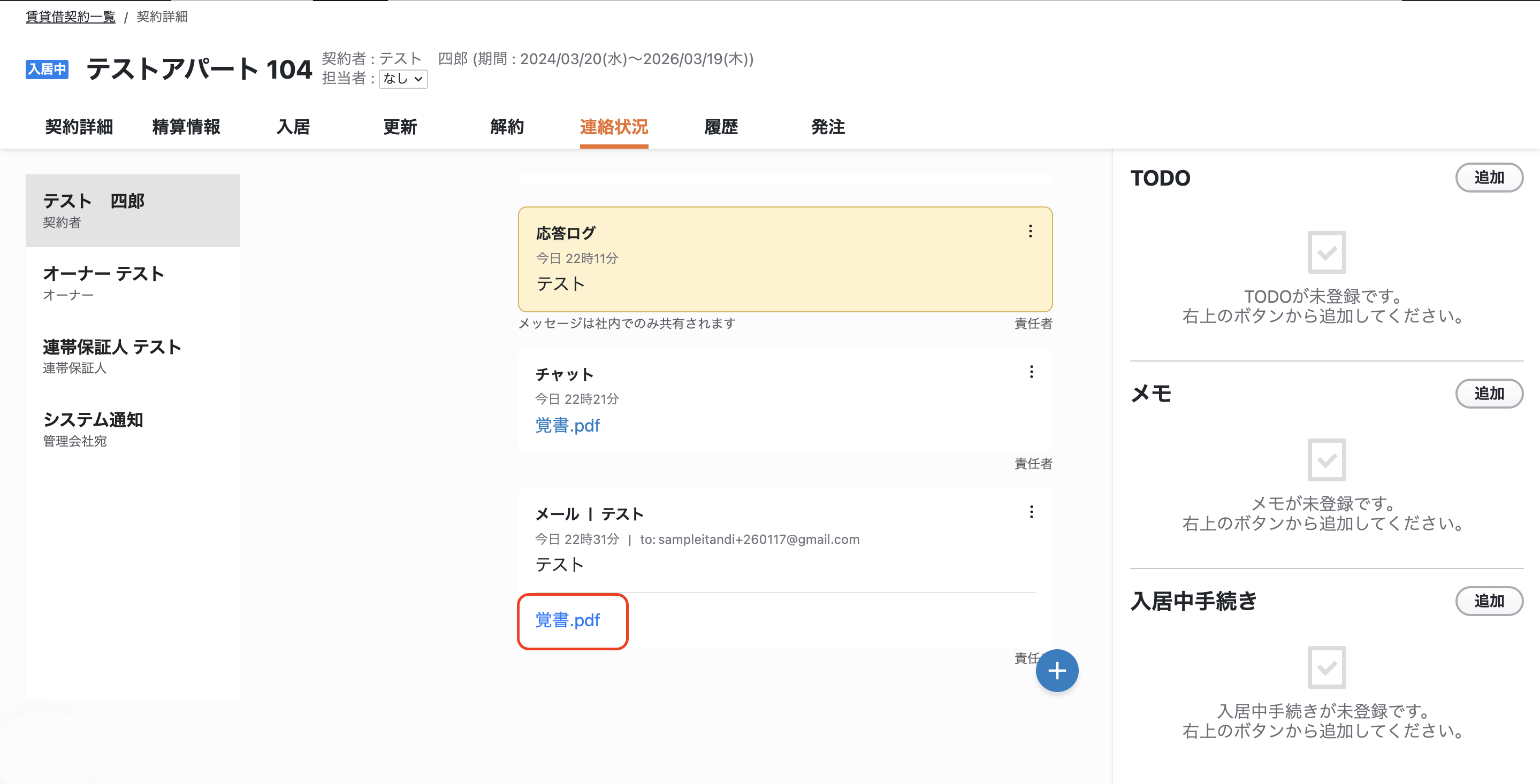The height and width of the screenshot is (784, 1540).
Task: Add a new TODO item
Action: [x=1489, y=178]
